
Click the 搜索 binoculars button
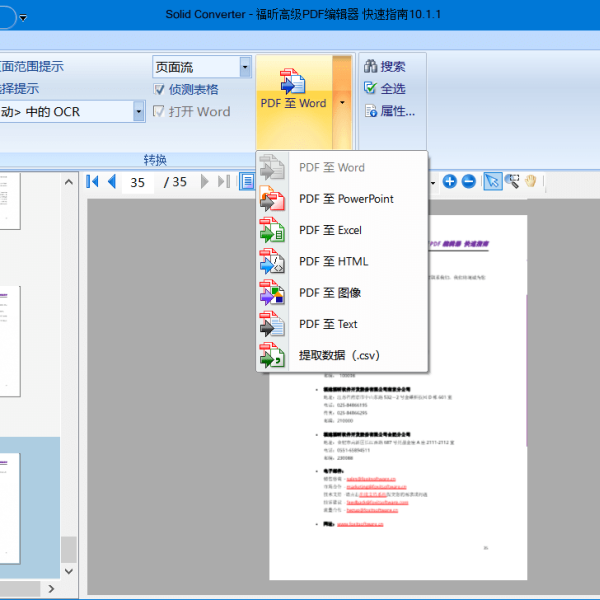[x=385, y=67]
